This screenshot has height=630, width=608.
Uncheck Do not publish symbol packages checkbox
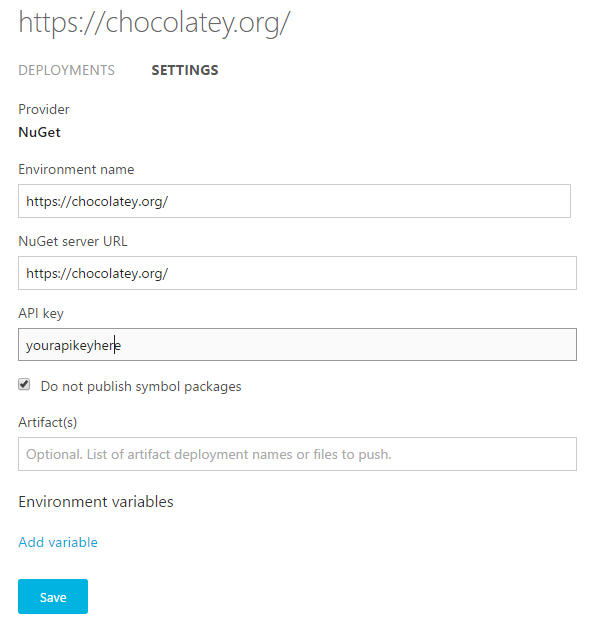tap(24, 385)
